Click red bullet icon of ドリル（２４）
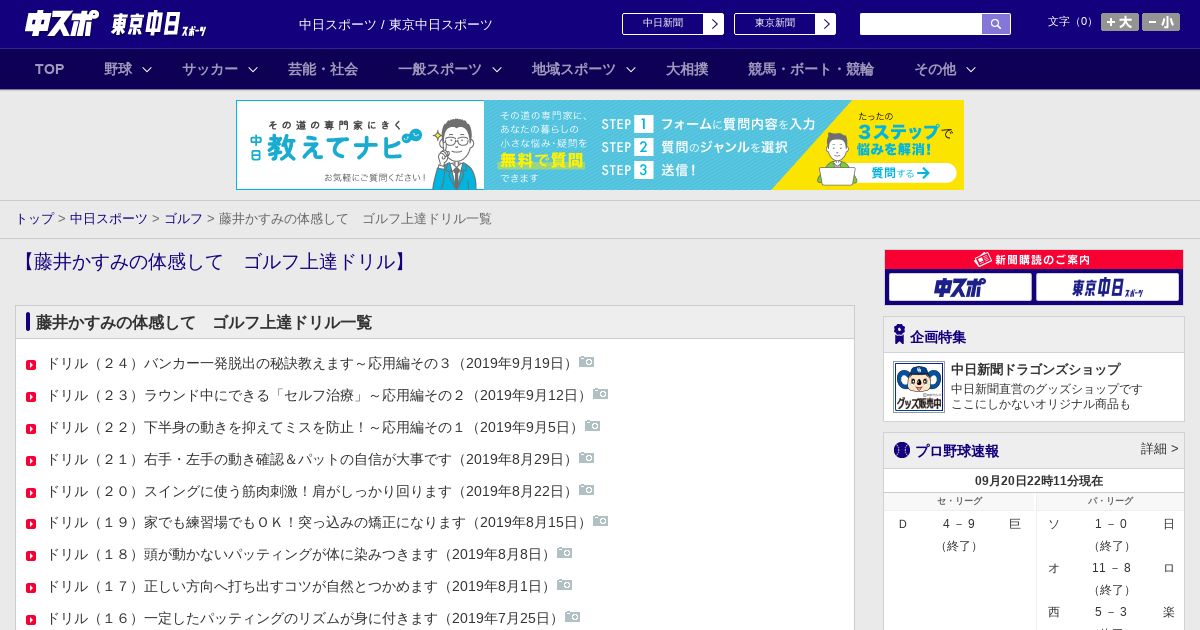 click(31, 365)
